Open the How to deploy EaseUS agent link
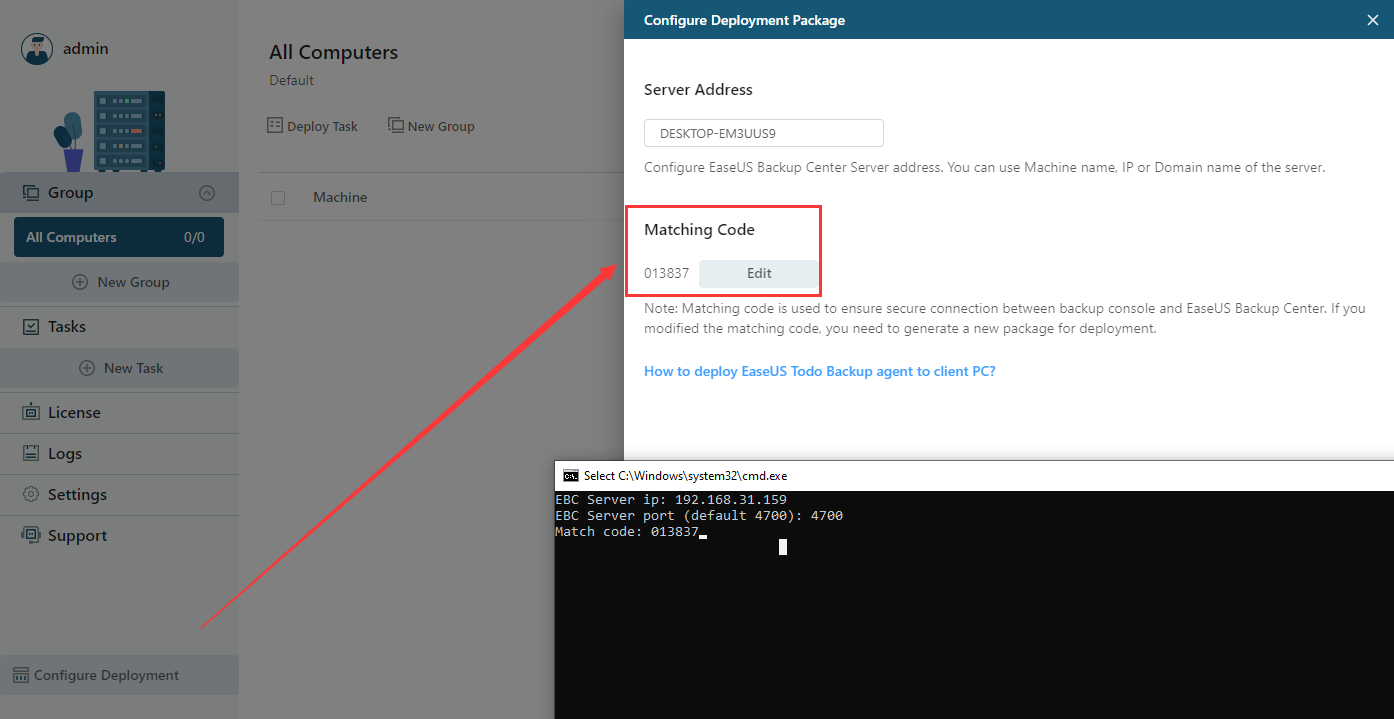 coord(820,371)
